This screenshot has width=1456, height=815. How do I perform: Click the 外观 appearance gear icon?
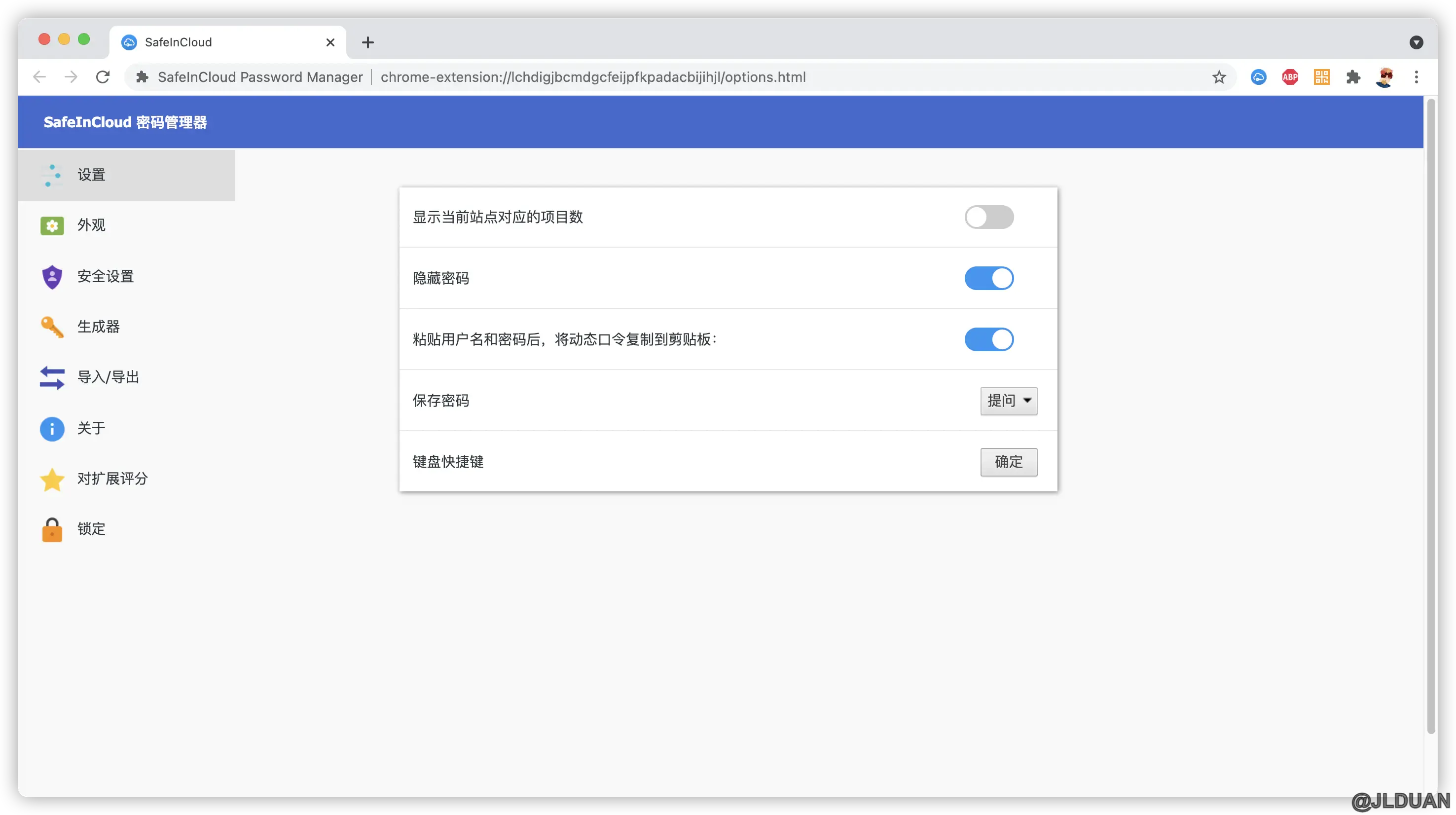coord(52,225)
